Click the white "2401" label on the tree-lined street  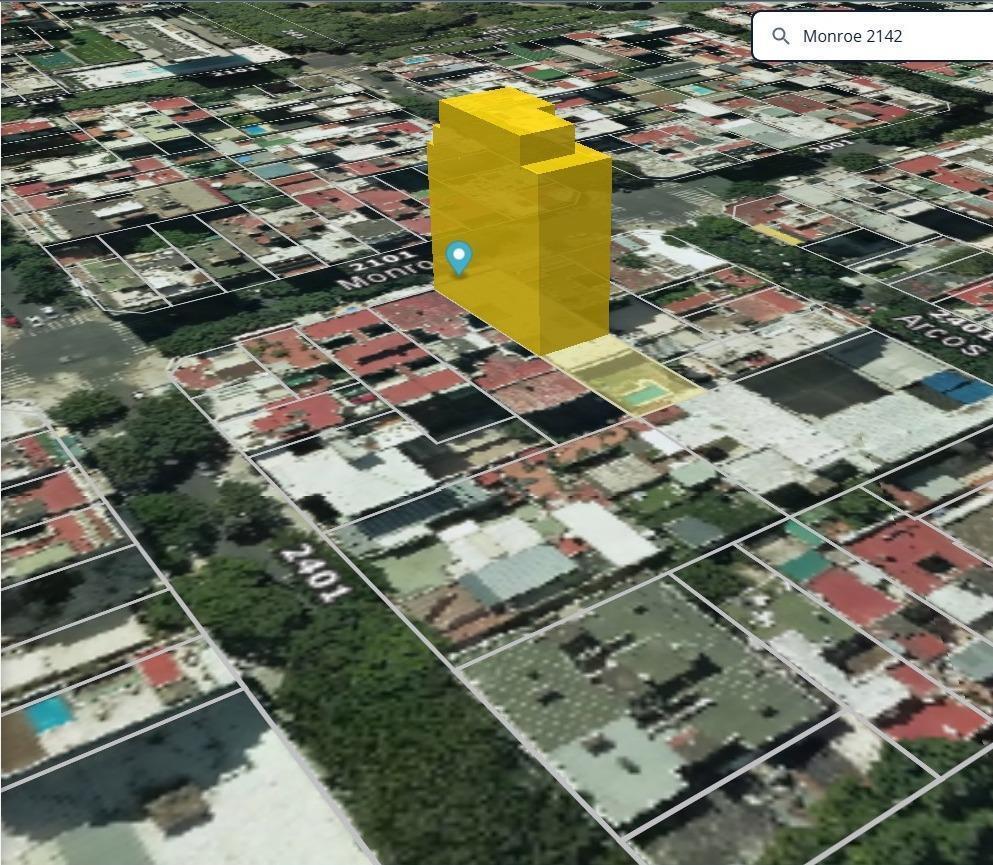coord(315,572)
